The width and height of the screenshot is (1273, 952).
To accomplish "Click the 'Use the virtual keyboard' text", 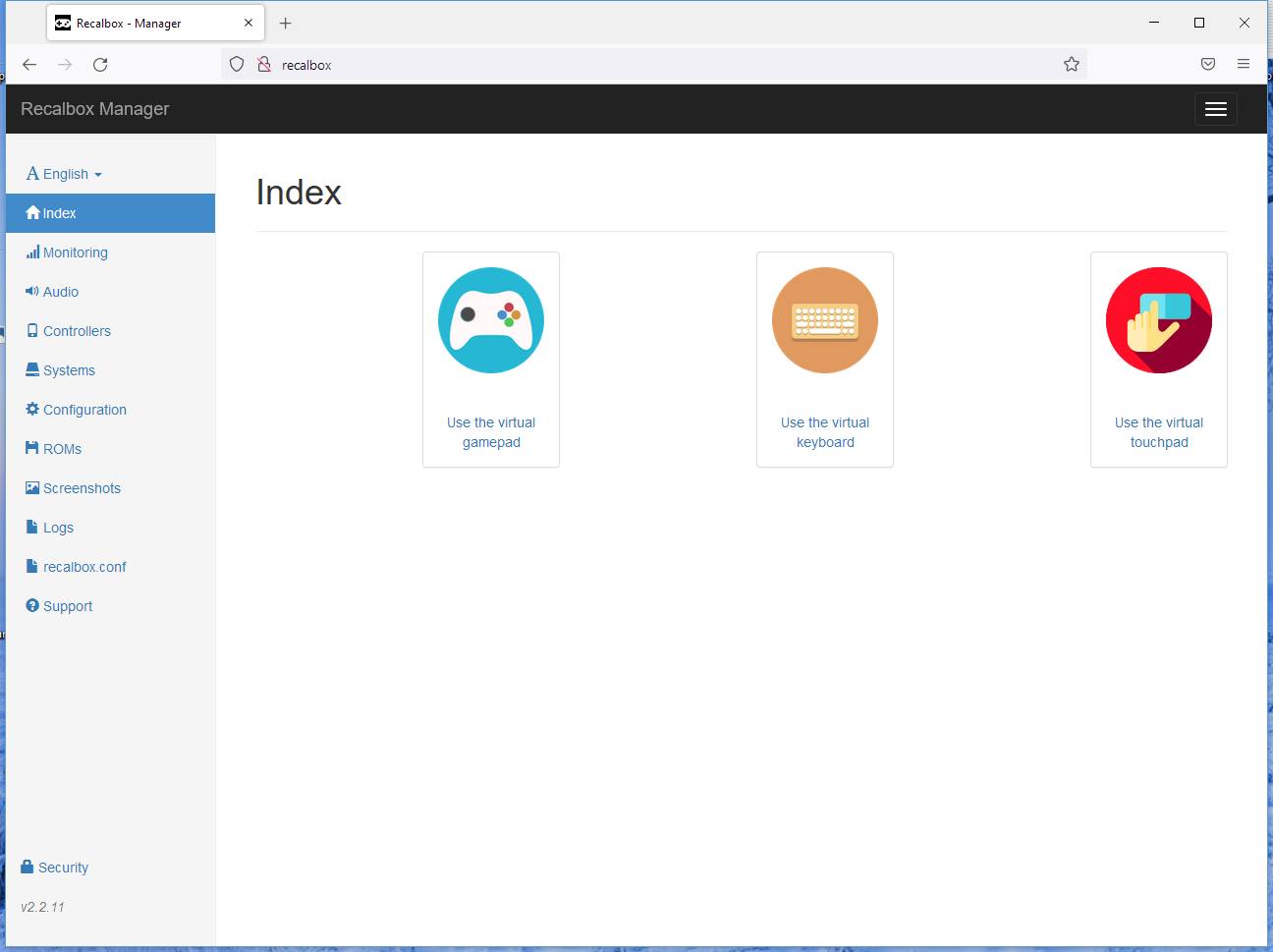I will pos(825,432).
